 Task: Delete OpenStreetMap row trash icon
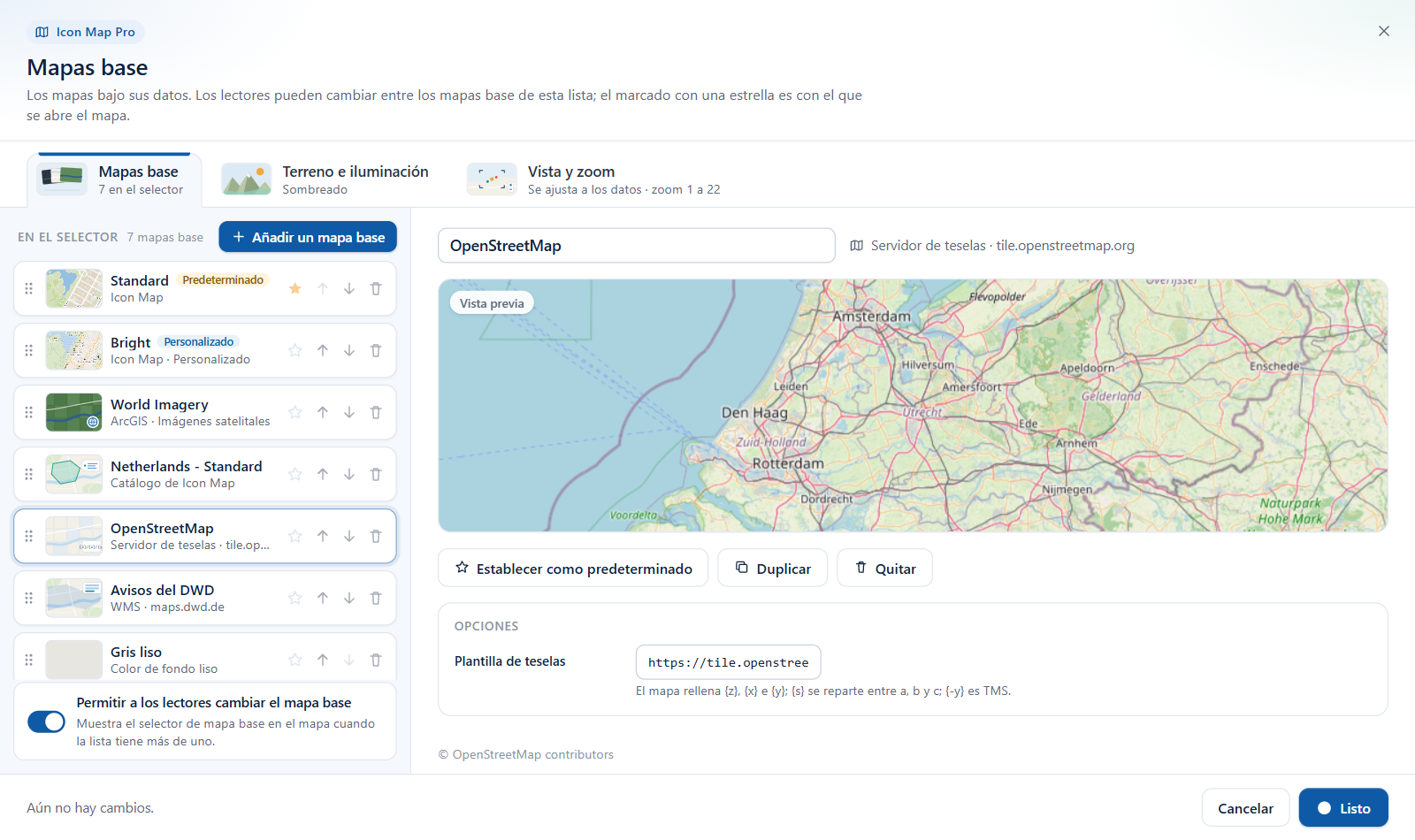pyautogui.click(x=376, y=536)
